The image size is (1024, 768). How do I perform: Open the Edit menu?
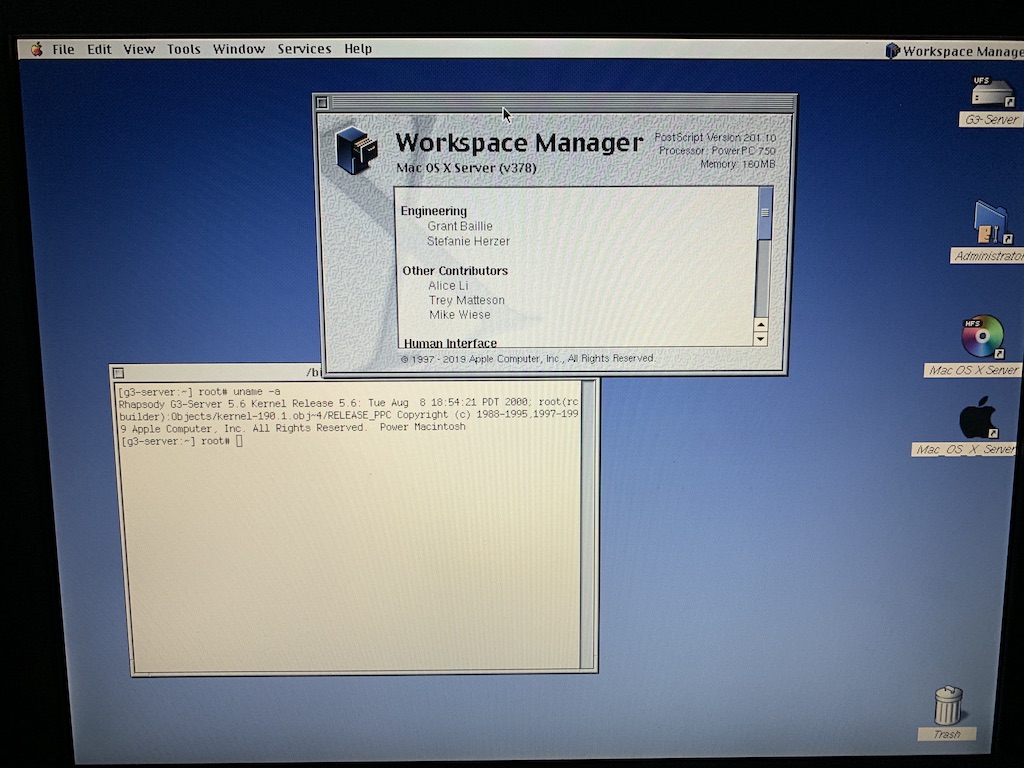pos(99,49)
